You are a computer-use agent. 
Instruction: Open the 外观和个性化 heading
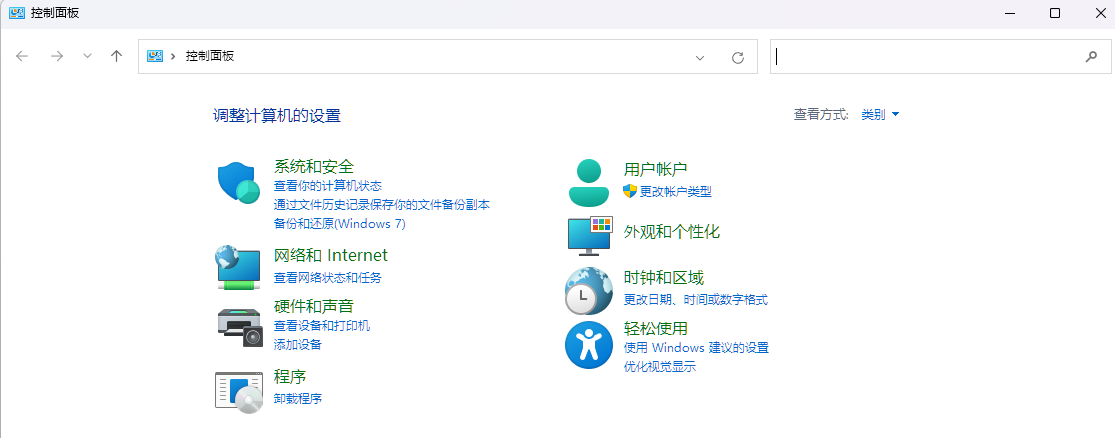pos(672,232)
